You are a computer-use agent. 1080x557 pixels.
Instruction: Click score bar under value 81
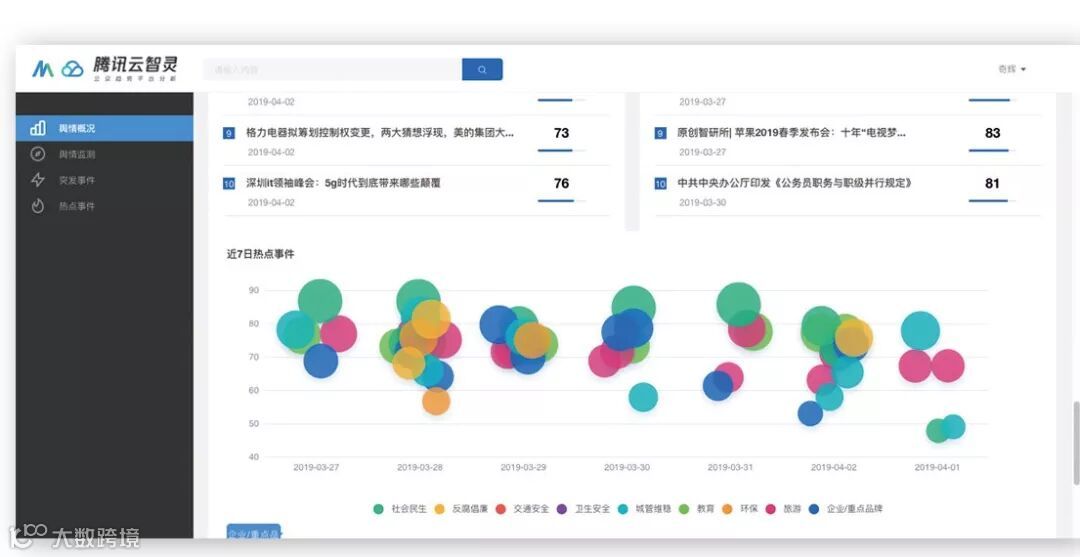(993, 201)
